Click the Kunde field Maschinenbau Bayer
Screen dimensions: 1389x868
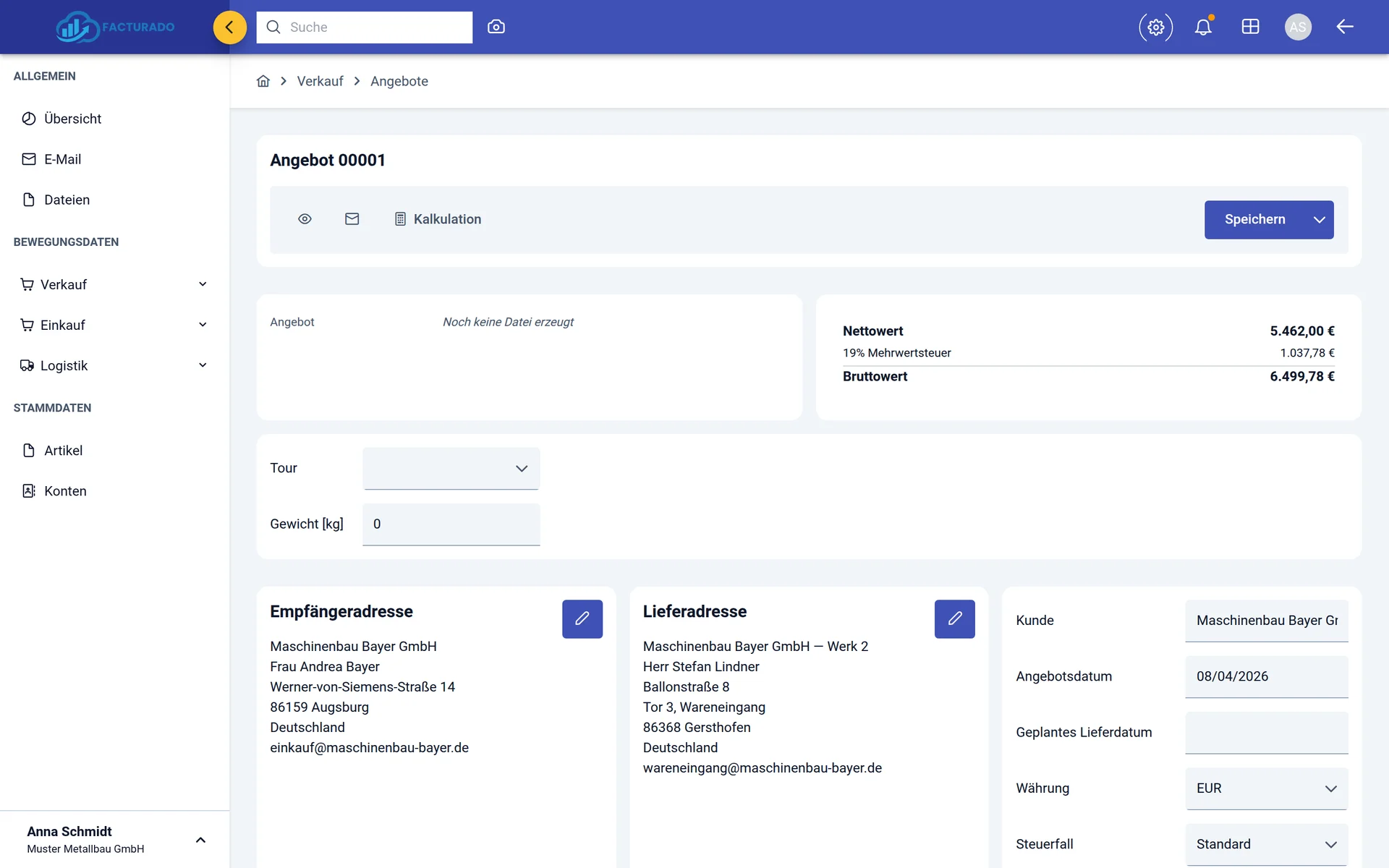(1267, 621)
